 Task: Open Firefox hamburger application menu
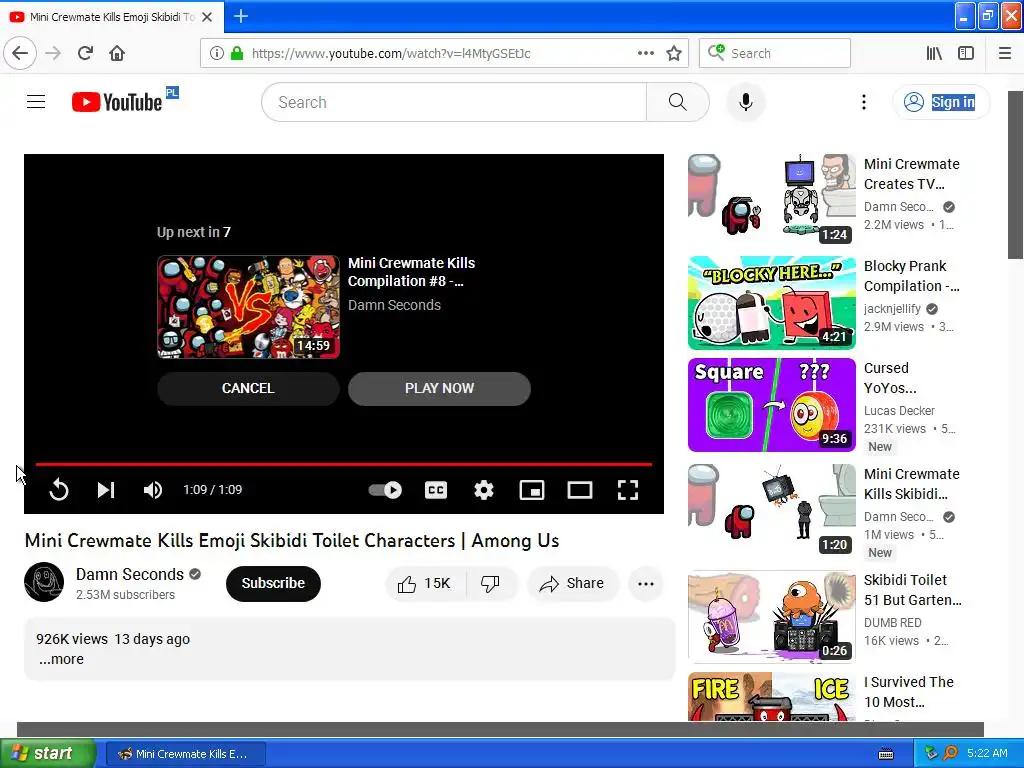[1005, 53]
